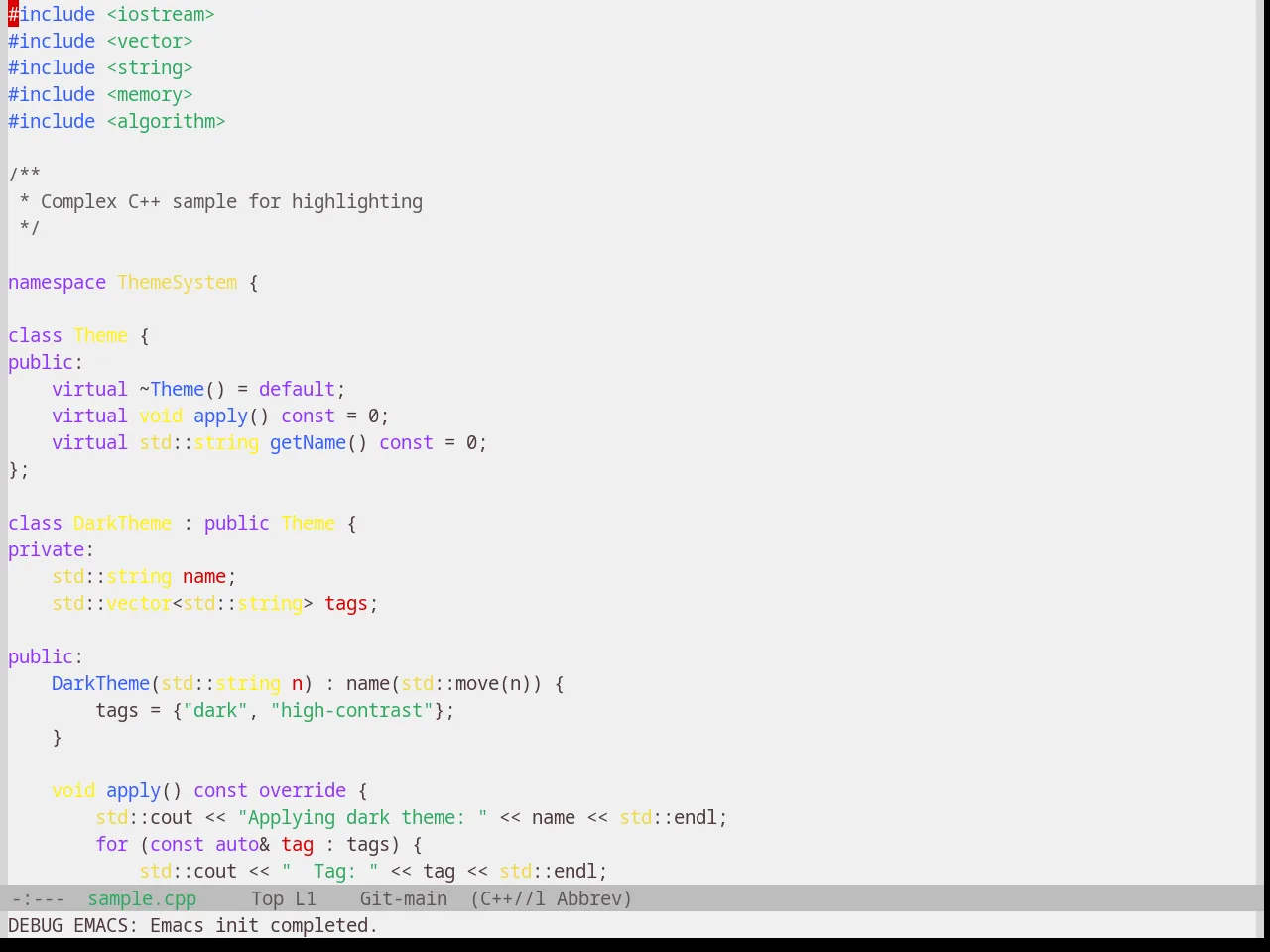The image size is (1270, 952).
Task: Click the 'DarkTheme' constructor name
Action: 100,683
